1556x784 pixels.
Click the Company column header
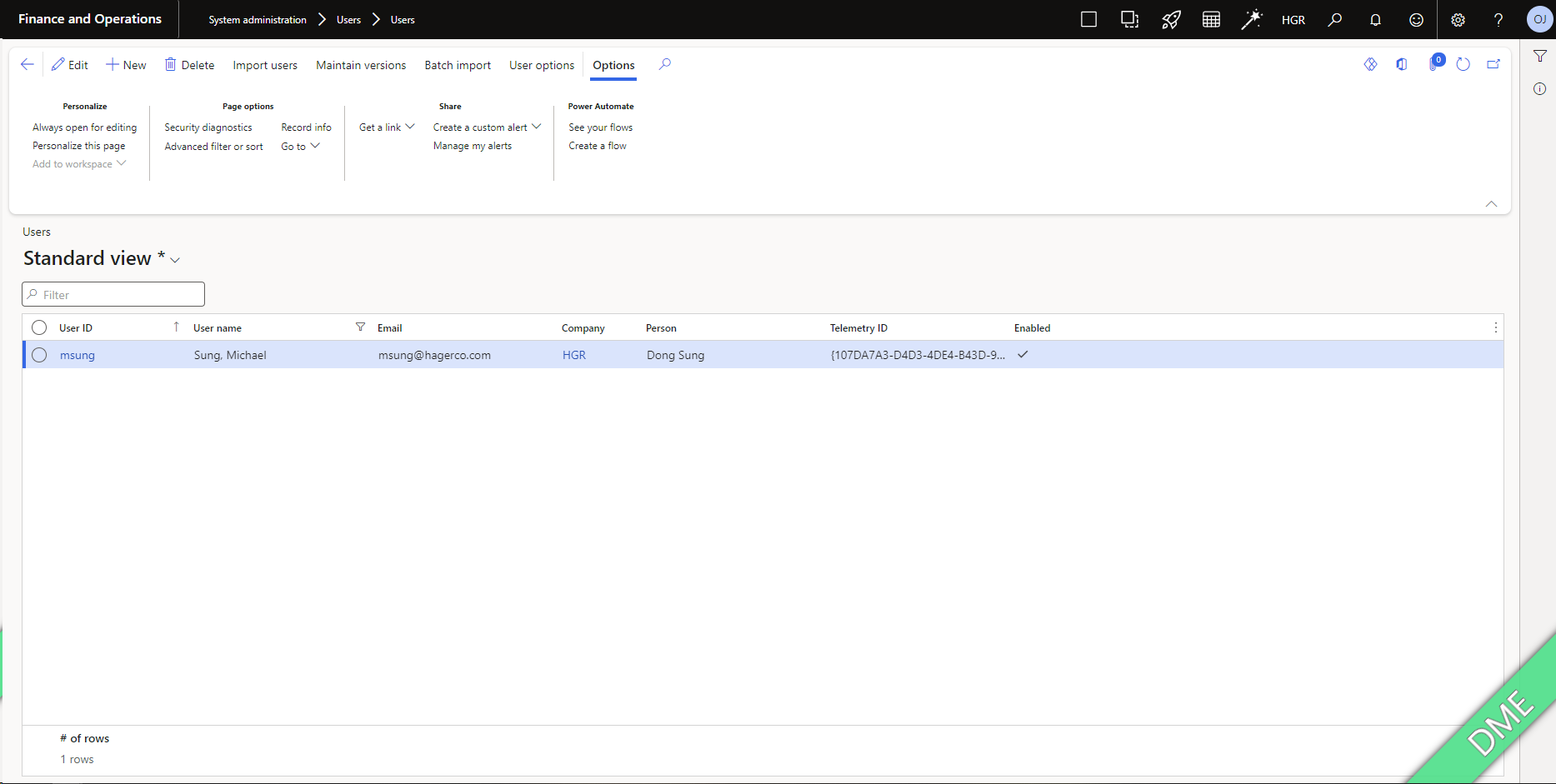pyautogui.click(x=583, y=328)
